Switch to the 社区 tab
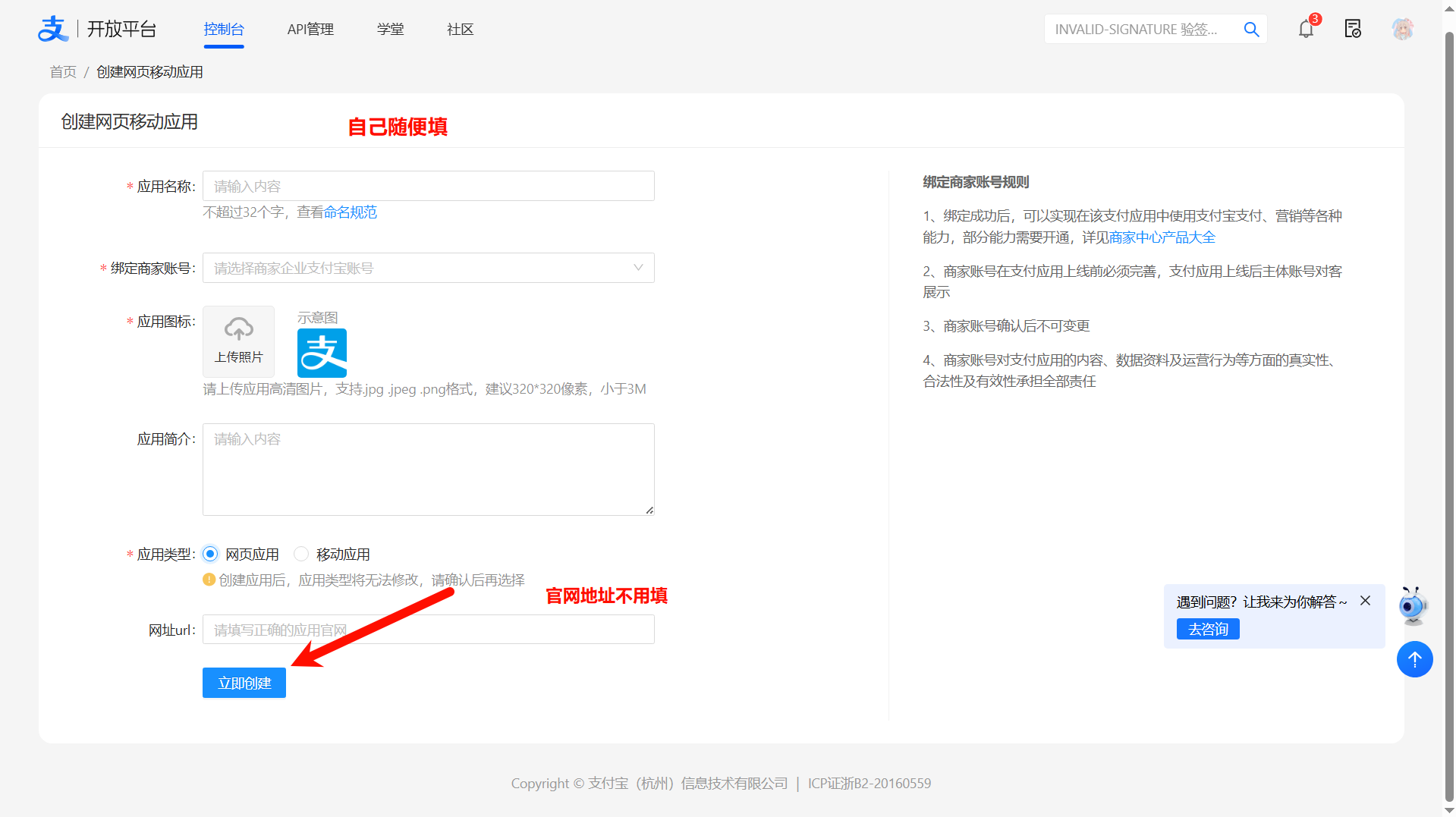 coord(460,29)
